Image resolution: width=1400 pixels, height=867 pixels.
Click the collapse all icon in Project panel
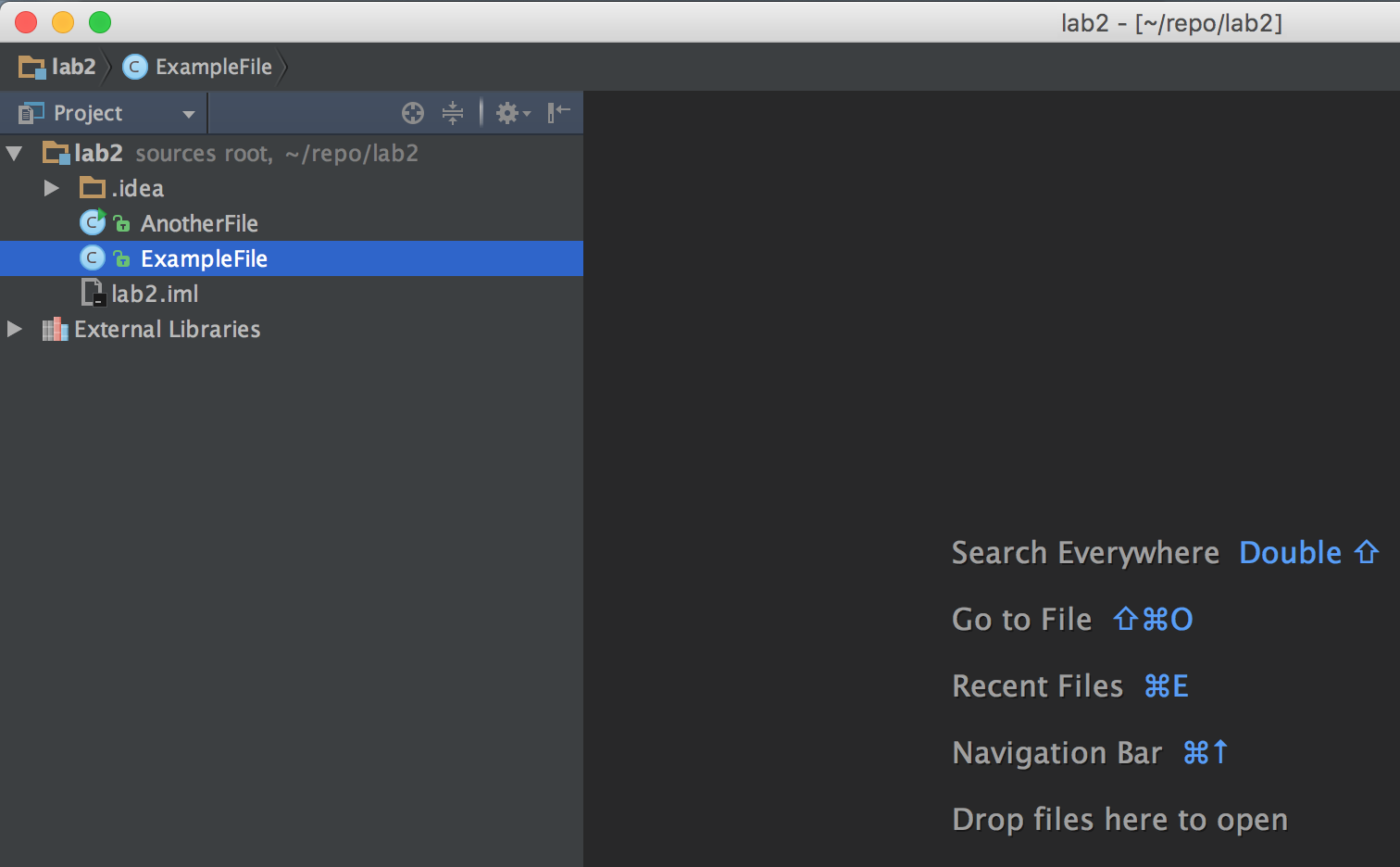tap(453, 113)
